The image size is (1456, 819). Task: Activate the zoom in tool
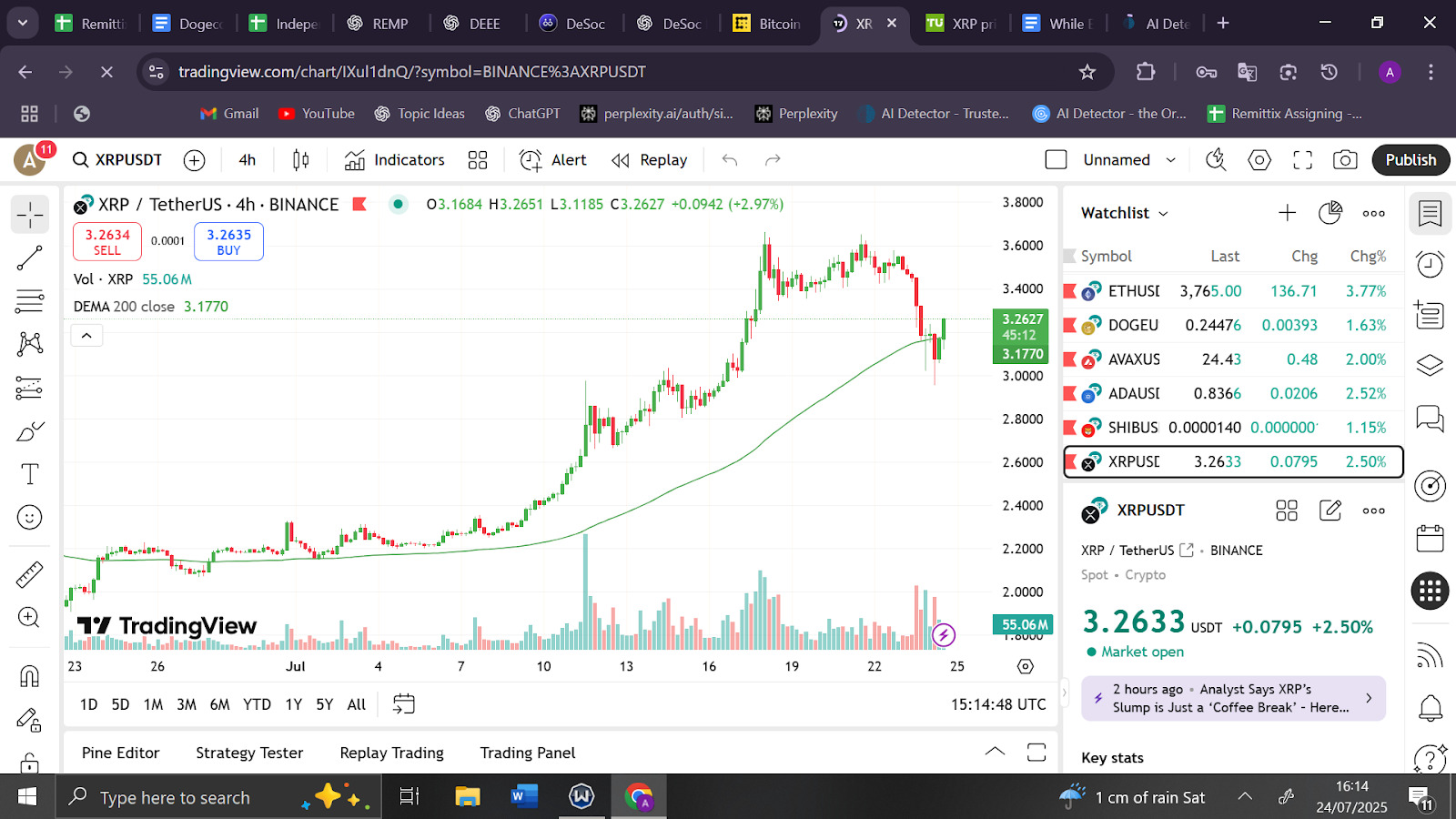tap(30, 618)
